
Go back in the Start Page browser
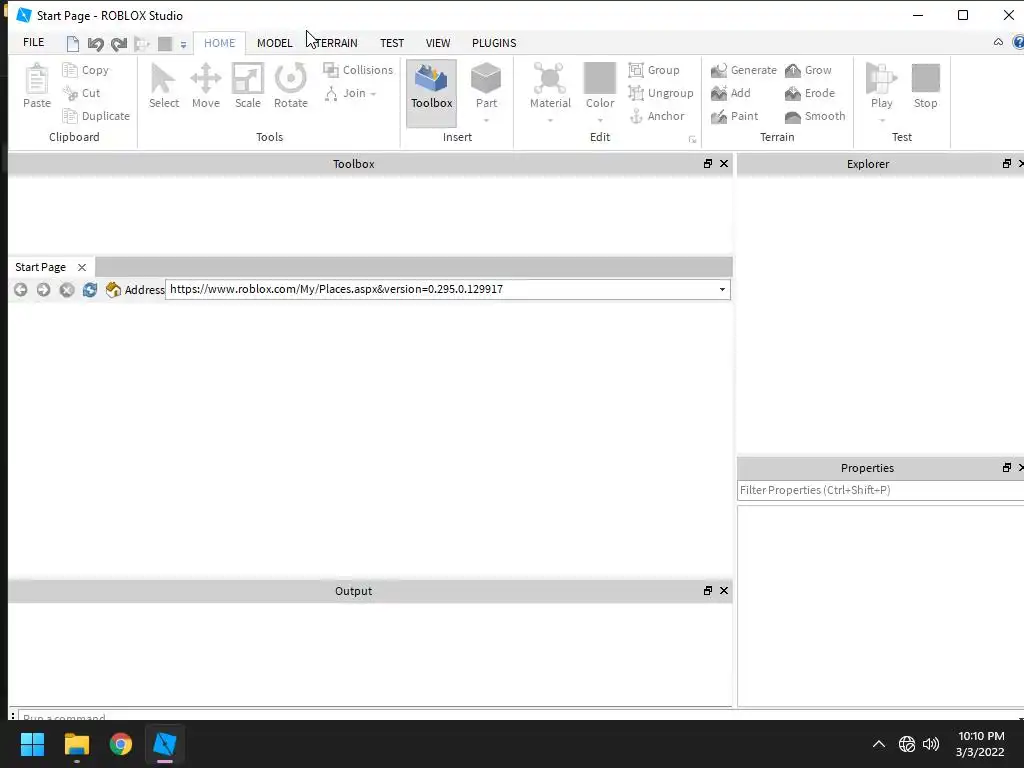pos(20,289)
